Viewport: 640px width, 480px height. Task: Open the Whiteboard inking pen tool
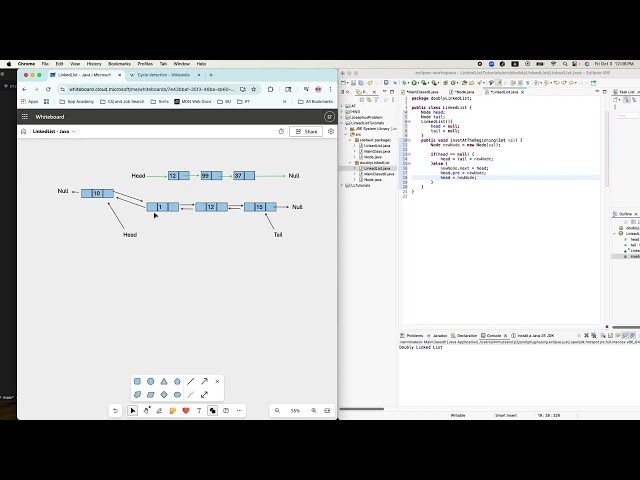click(159, 411)
